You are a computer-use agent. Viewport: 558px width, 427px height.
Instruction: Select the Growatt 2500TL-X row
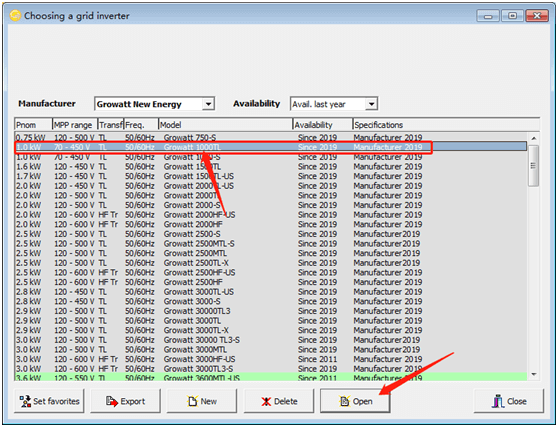point(270,263)
